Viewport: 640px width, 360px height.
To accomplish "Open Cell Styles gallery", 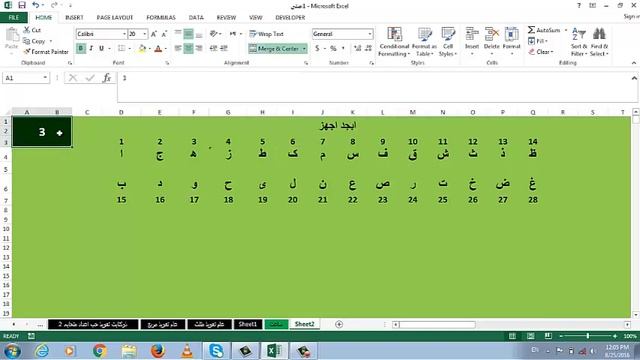I will (448, 42).
